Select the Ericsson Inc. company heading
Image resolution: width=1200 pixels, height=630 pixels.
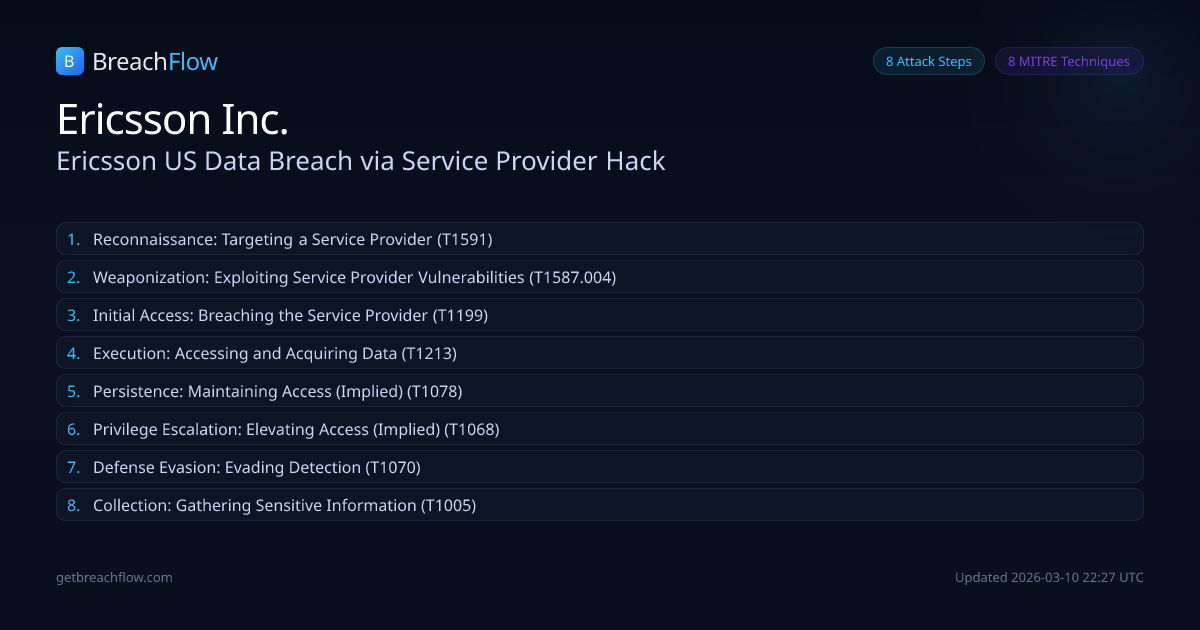coord(173,120)
